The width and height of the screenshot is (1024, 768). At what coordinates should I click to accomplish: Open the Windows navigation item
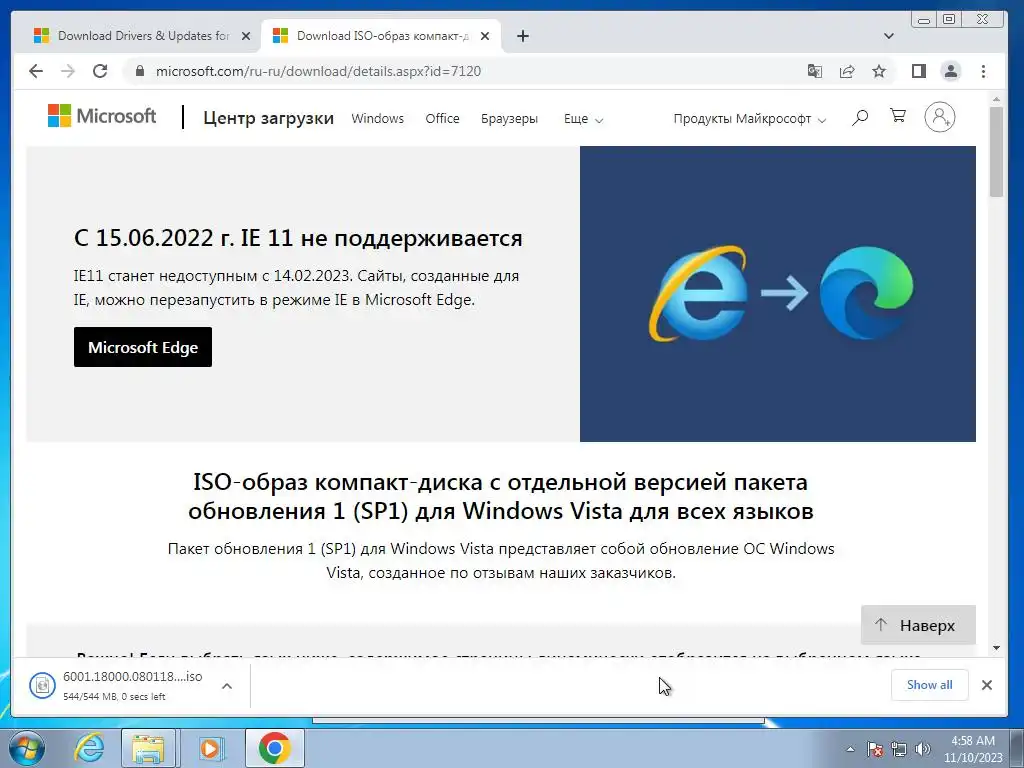point(377,118)
